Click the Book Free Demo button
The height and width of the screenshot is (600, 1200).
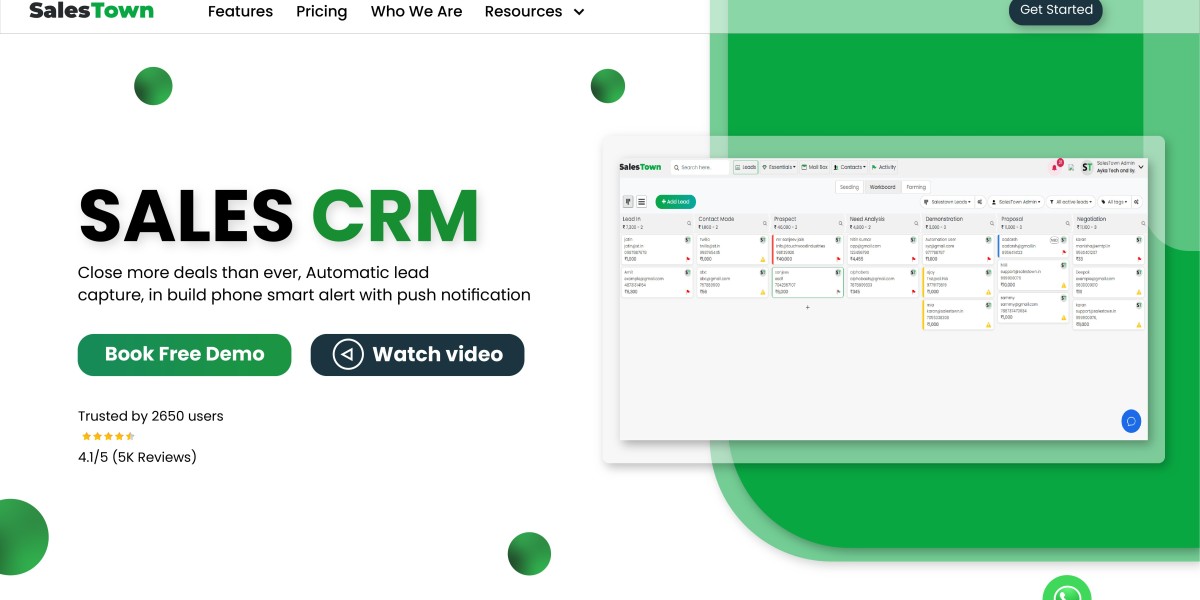185,354
